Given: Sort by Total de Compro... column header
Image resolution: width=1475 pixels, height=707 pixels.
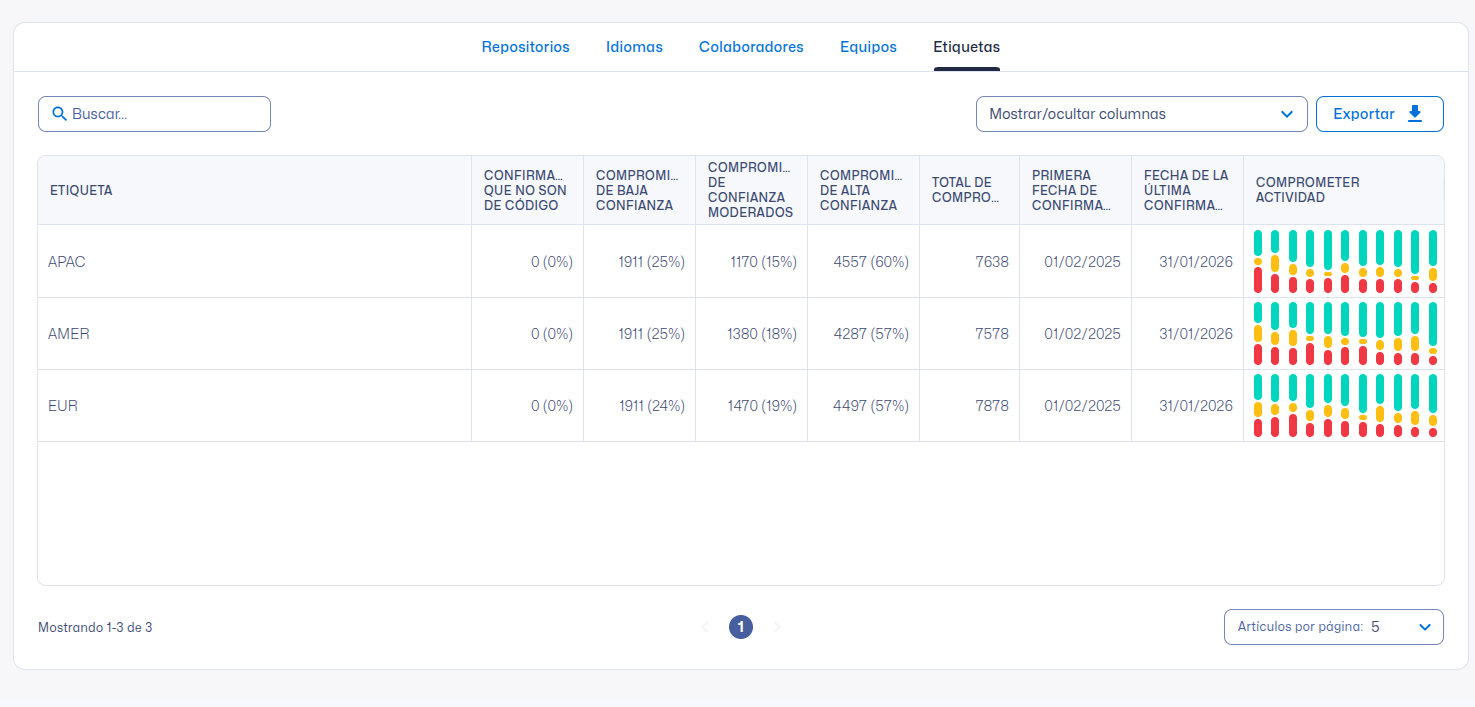Looking at the screenshot, I should (965, 190).
